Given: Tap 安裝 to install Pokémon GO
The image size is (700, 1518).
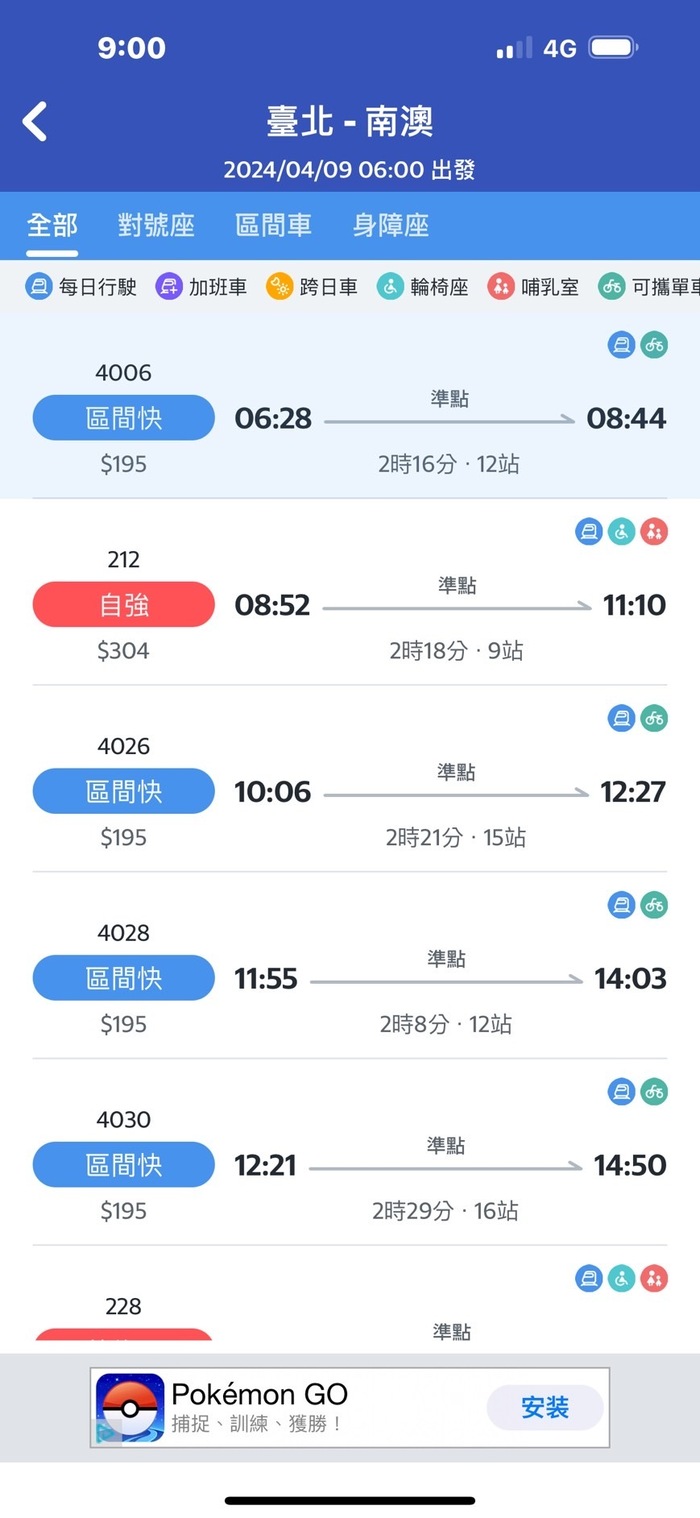Looking at the screenshot, I should click(x=544, y=1406).
